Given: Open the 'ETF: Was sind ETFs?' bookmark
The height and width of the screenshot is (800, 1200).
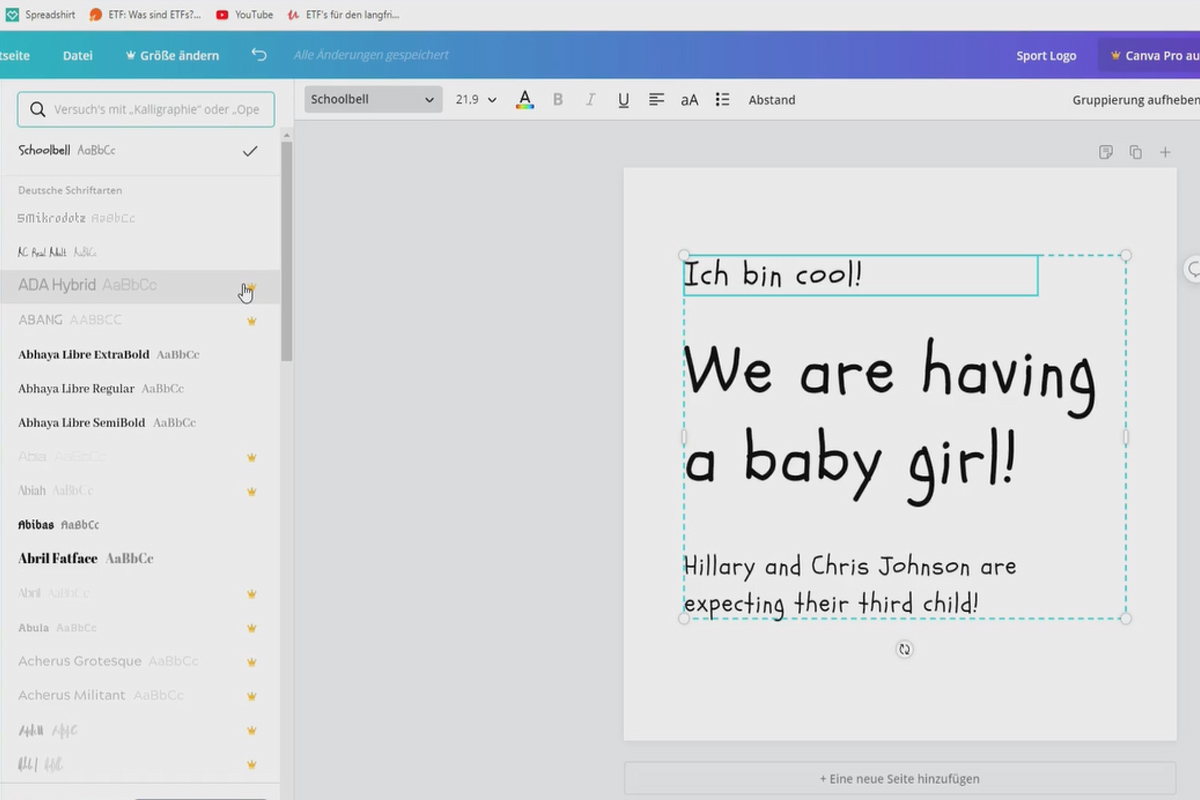Looking at the screenshot, I should click(145, 14).
